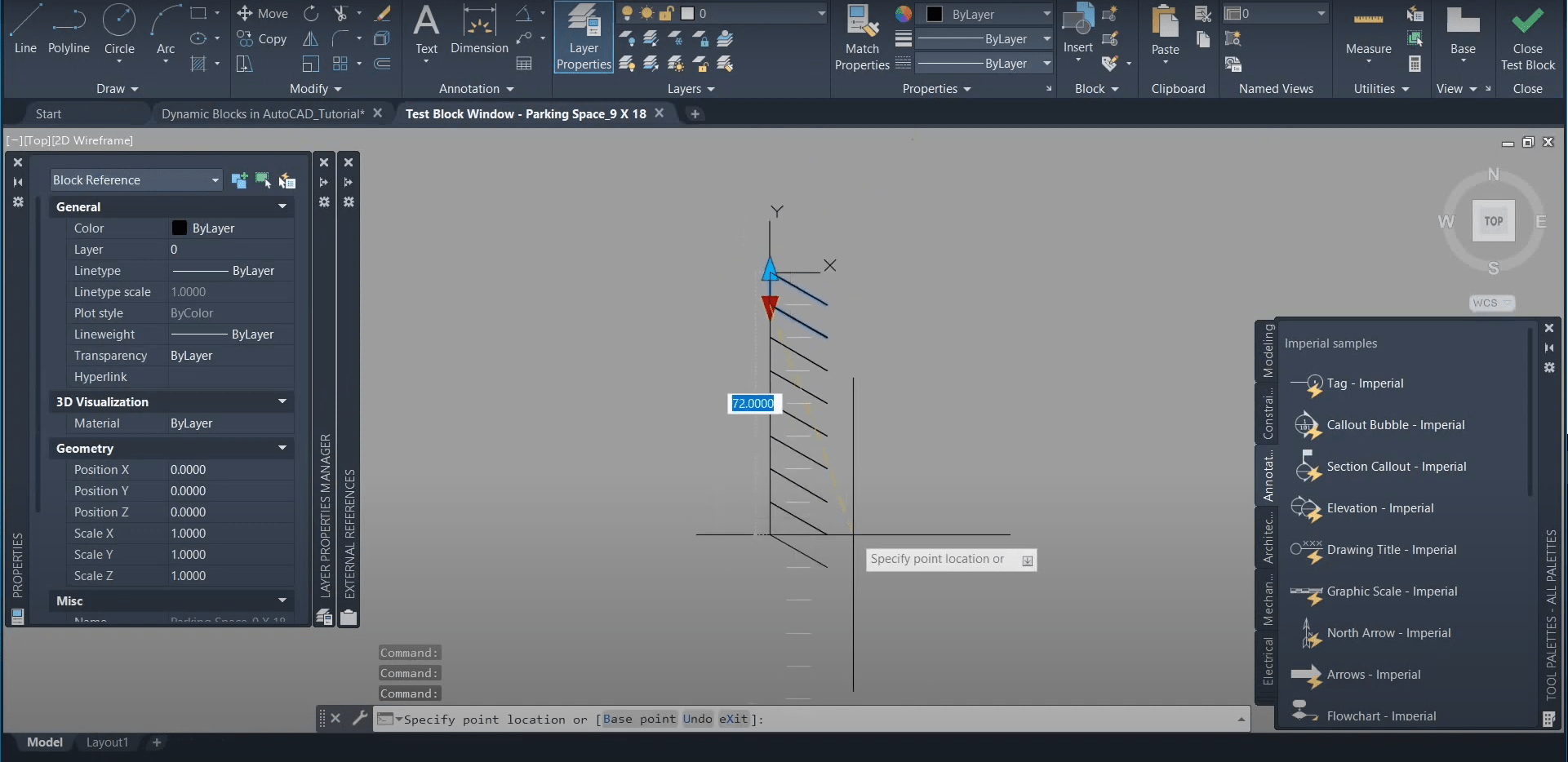The width and height of the screenshot is (1568, 762).
Task: Click the Fillet icon in Modify
Action: click(x=340, y=38)
